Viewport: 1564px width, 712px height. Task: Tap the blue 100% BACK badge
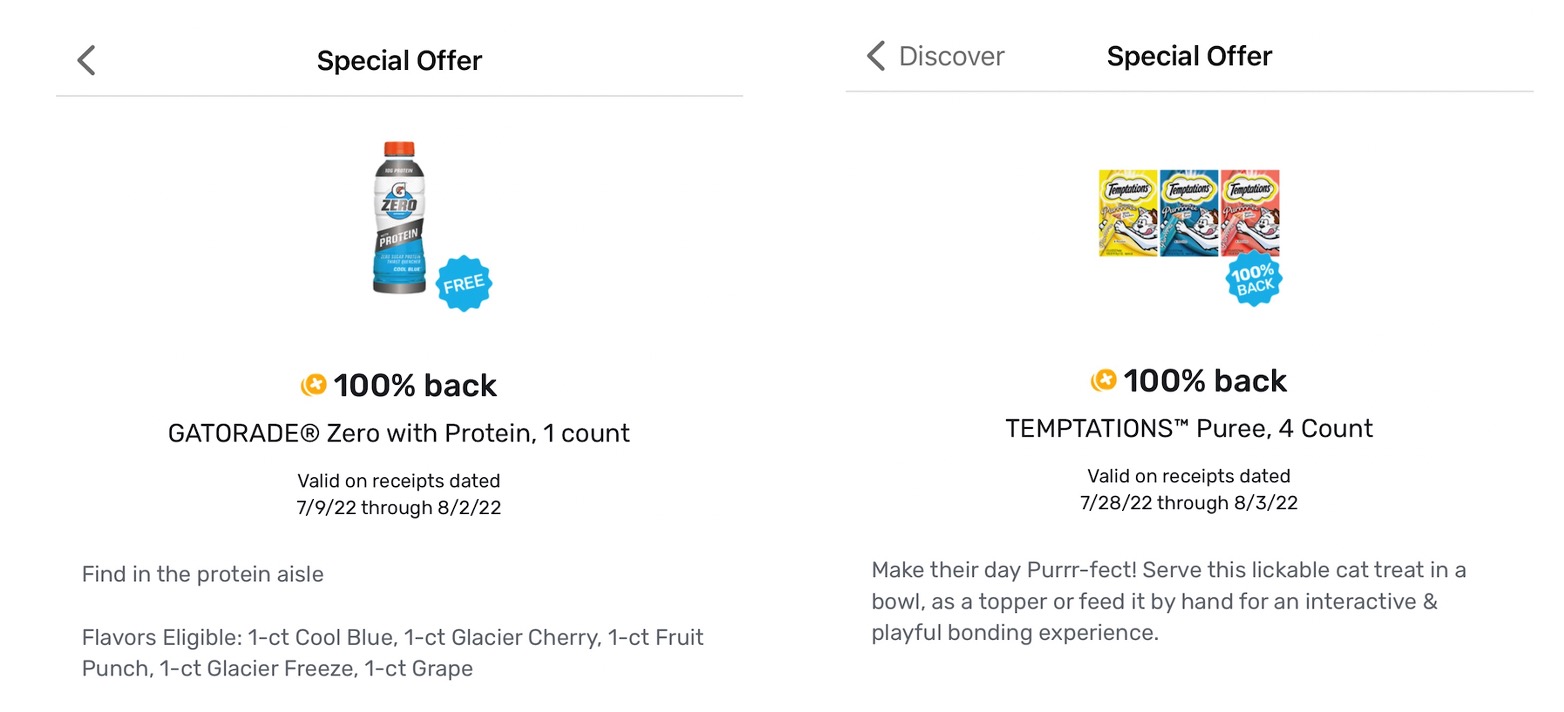click(x=1253, y=279)
